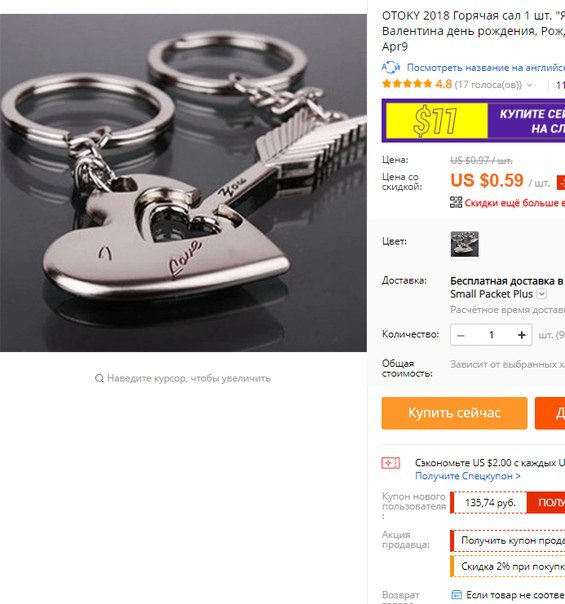The width and height of the screenshot is (565, 604).
Task: Open the Small Packet Plus shipping dropdown
Action: tap(542, 294)
